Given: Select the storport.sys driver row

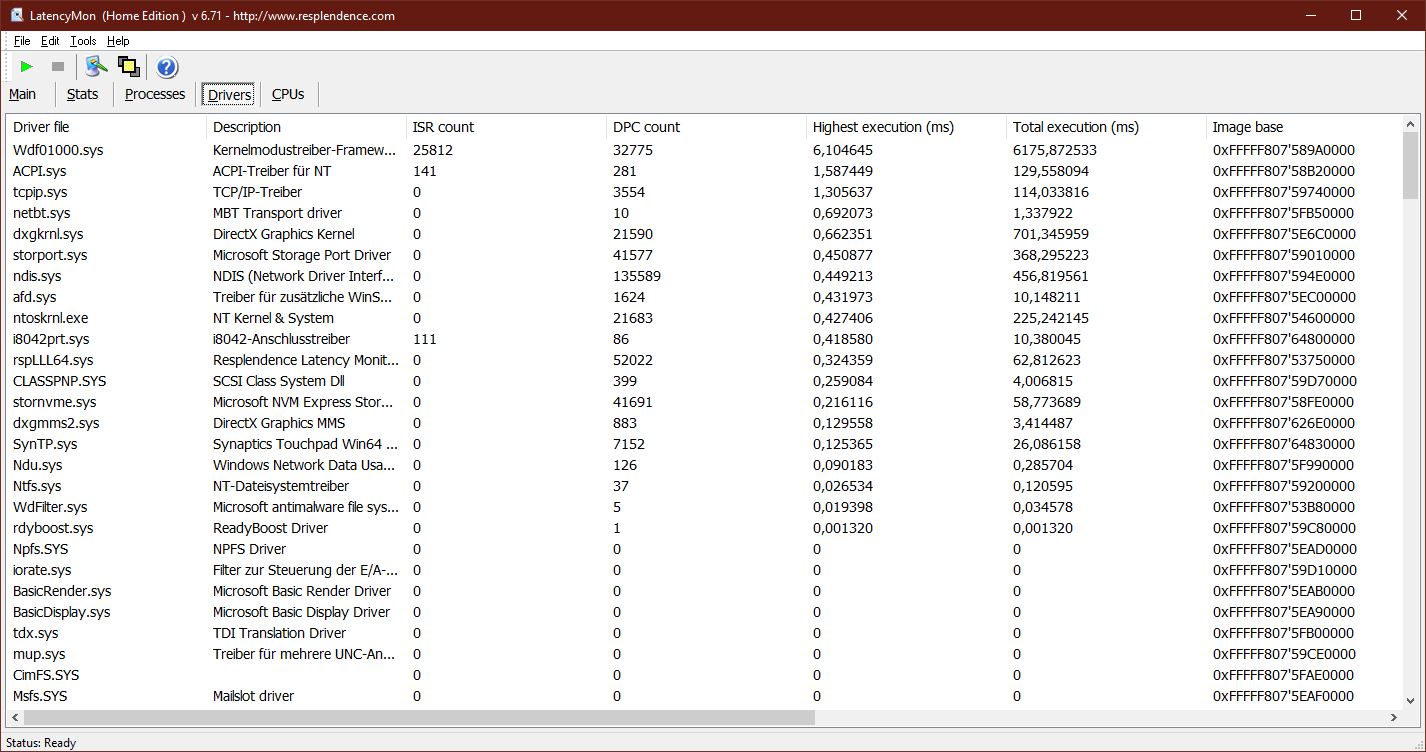Looking at the screenshot, I should point(704,255).
